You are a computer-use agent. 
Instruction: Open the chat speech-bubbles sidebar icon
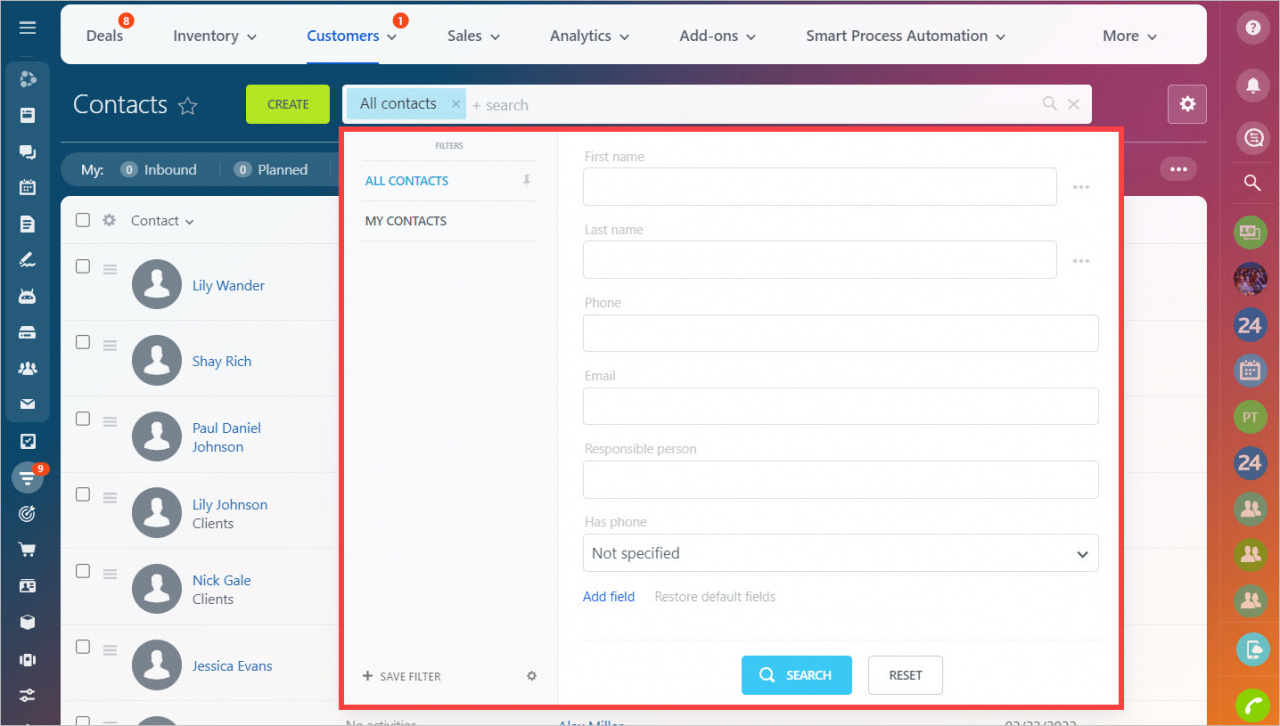[28, 152]
